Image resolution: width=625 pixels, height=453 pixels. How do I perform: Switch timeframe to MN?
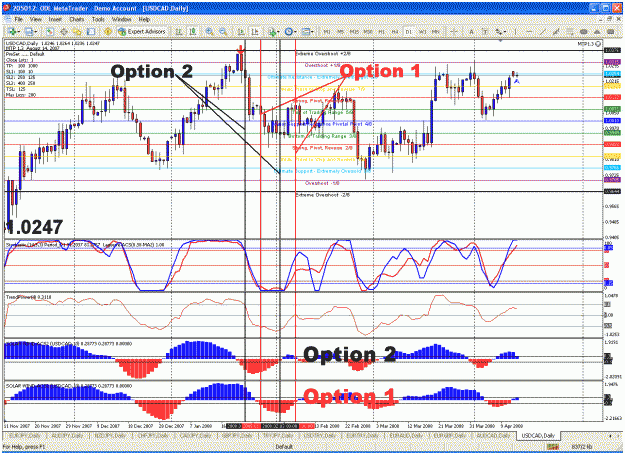point(436,32)
